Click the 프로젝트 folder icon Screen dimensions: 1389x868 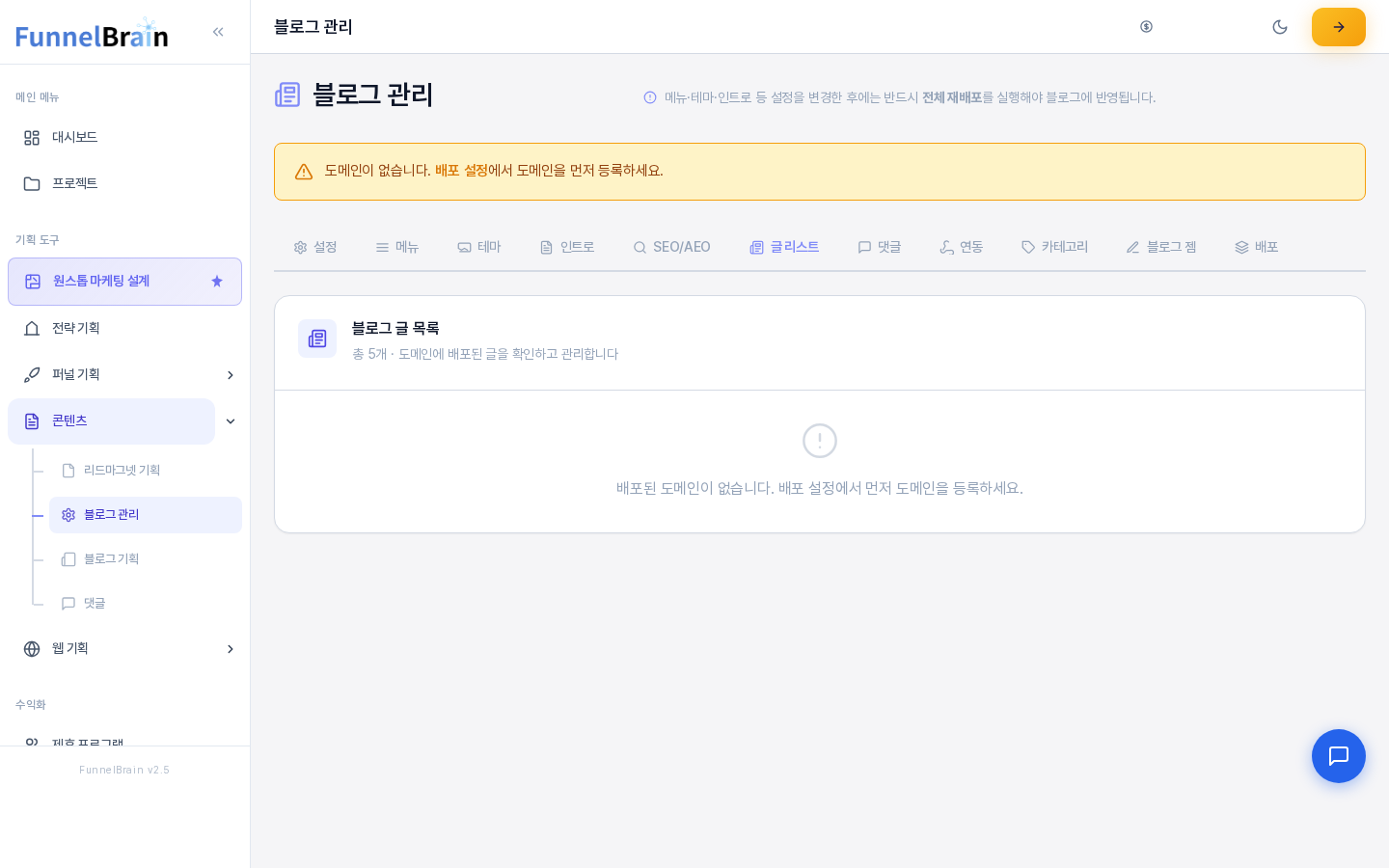click(x=32, y=184)
